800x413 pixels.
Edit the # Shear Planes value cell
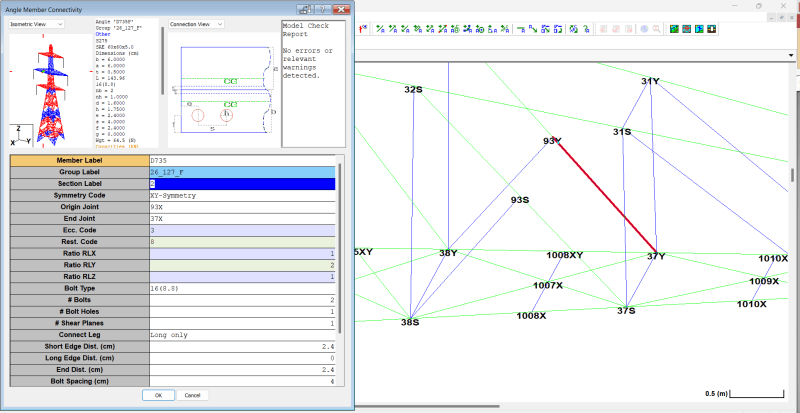click(242, 323)
